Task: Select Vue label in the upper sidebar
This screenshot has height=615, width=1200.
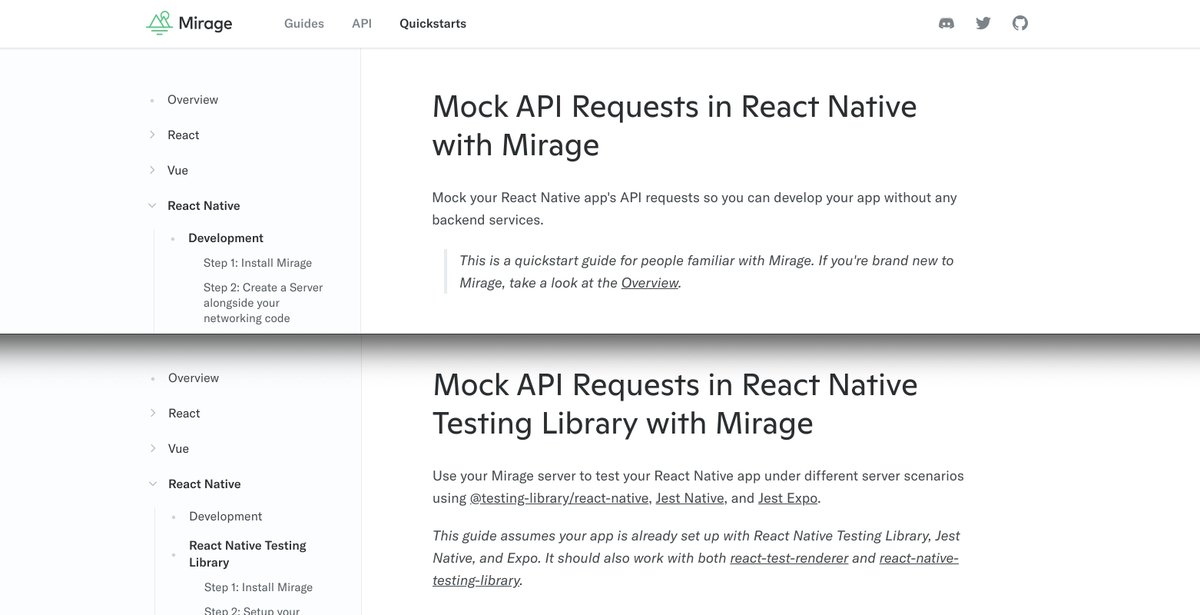Action: point(178,170)
